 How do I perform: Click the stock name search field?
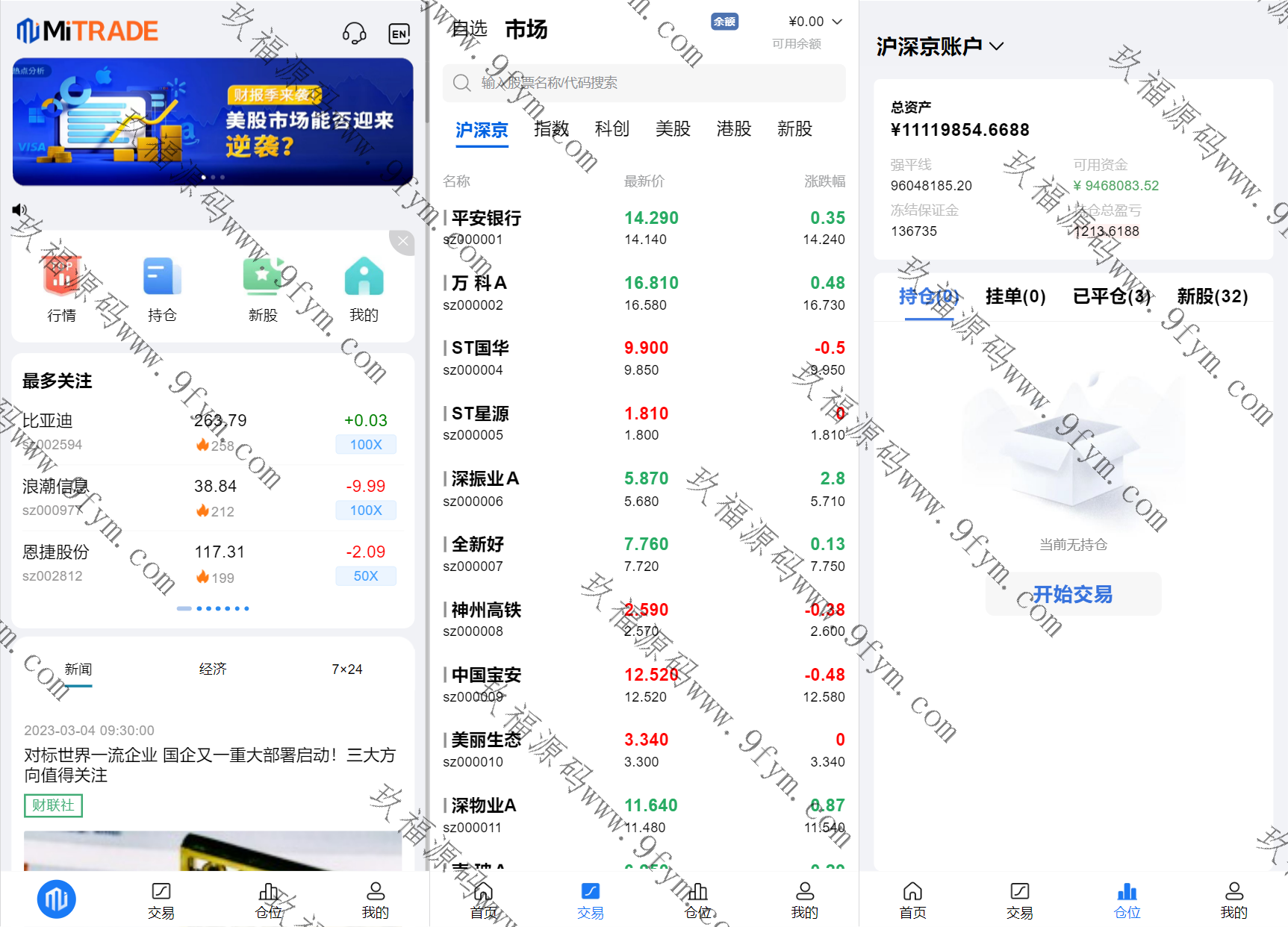click(x=644, y=83)
